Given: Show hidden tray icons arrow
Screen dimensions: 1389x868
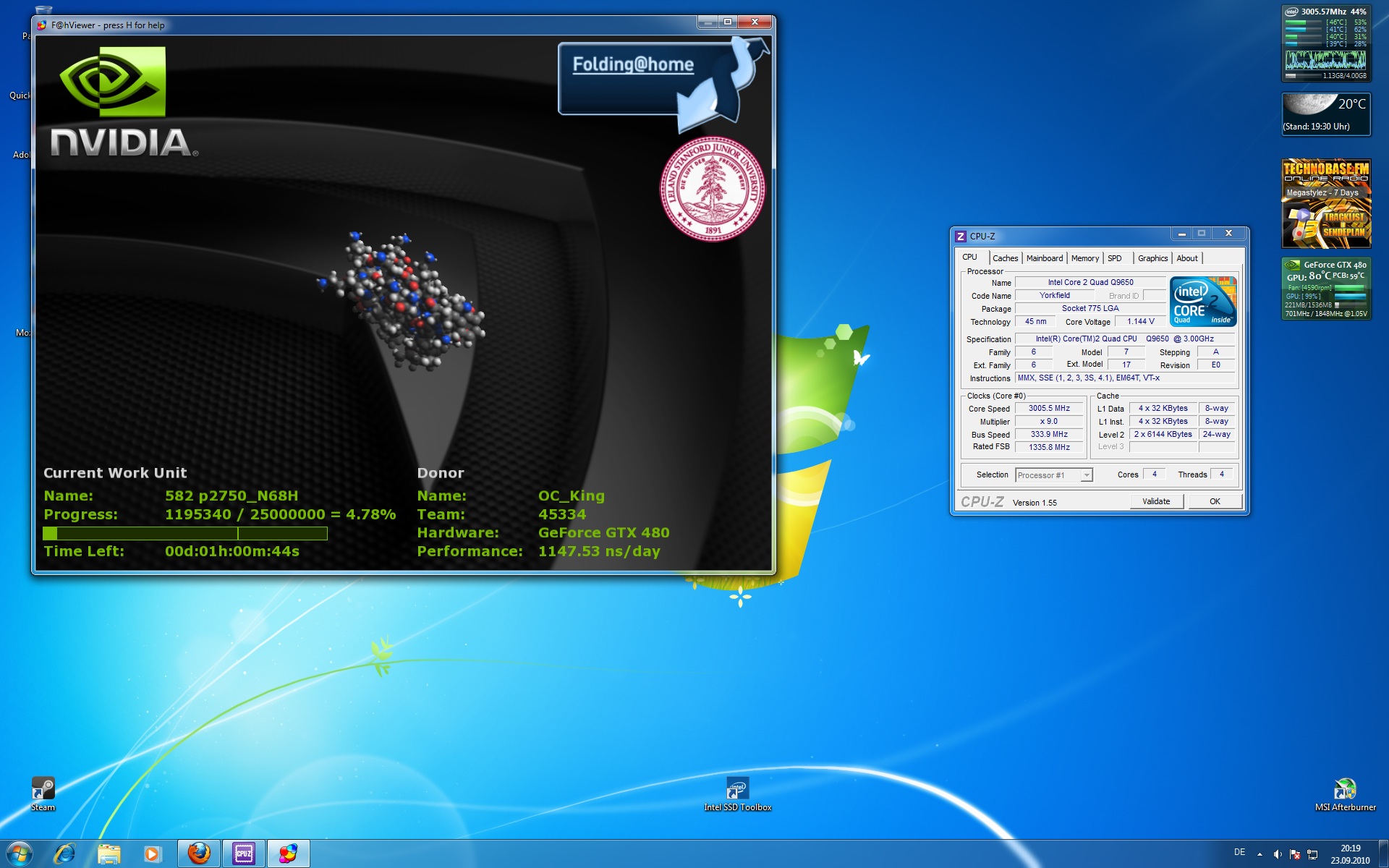Looking at the screenshot, I should pyautogui.click(x=1260, y=854).
